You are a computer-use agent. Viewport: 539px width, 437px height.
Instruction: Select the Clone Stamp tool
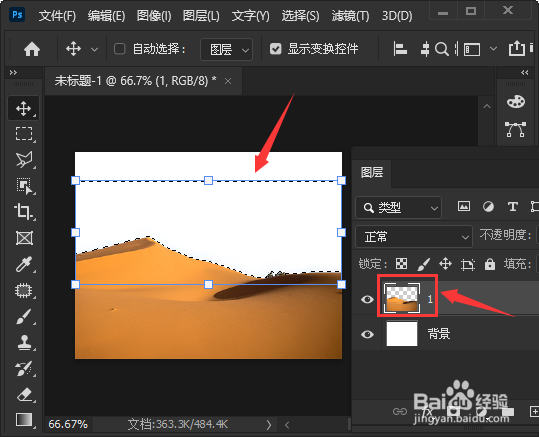point(24,342)
